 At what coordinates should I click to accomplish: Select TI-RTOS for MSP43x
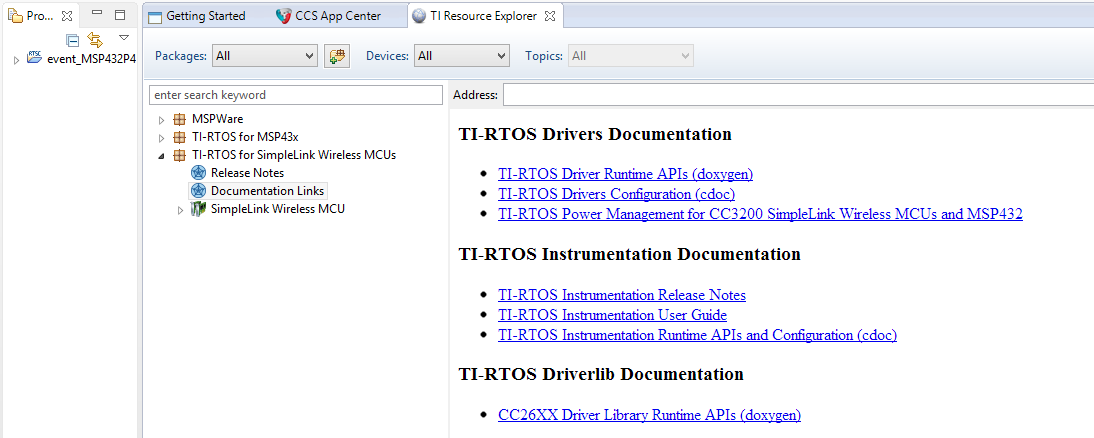245,137
